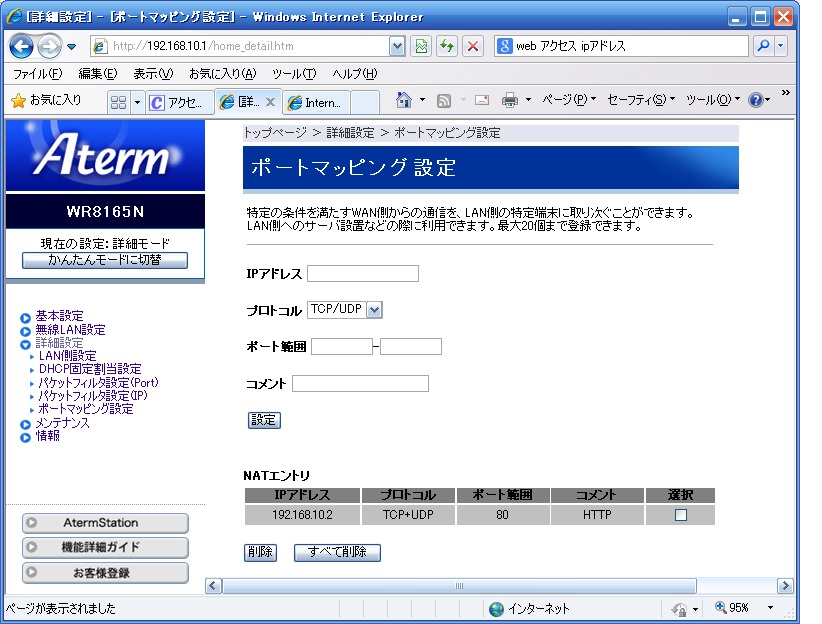Open パケットフィルタ設定(IP) link
822x624 pixels.
(x=93, y=396)
